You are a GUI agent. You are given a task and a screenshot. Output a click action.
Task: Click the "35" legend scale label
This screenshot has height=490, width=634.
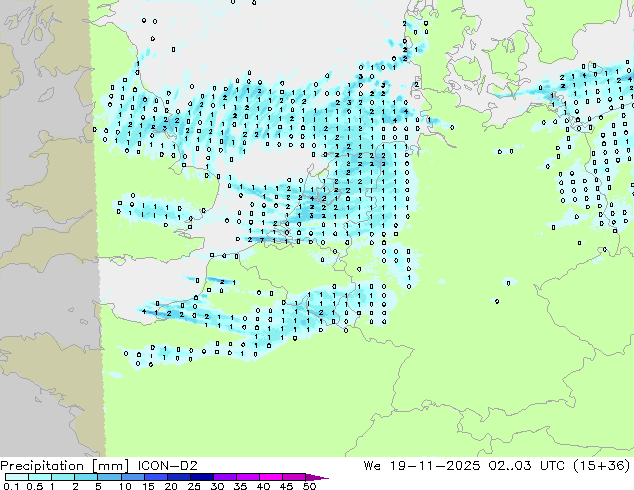click(240, 486)
